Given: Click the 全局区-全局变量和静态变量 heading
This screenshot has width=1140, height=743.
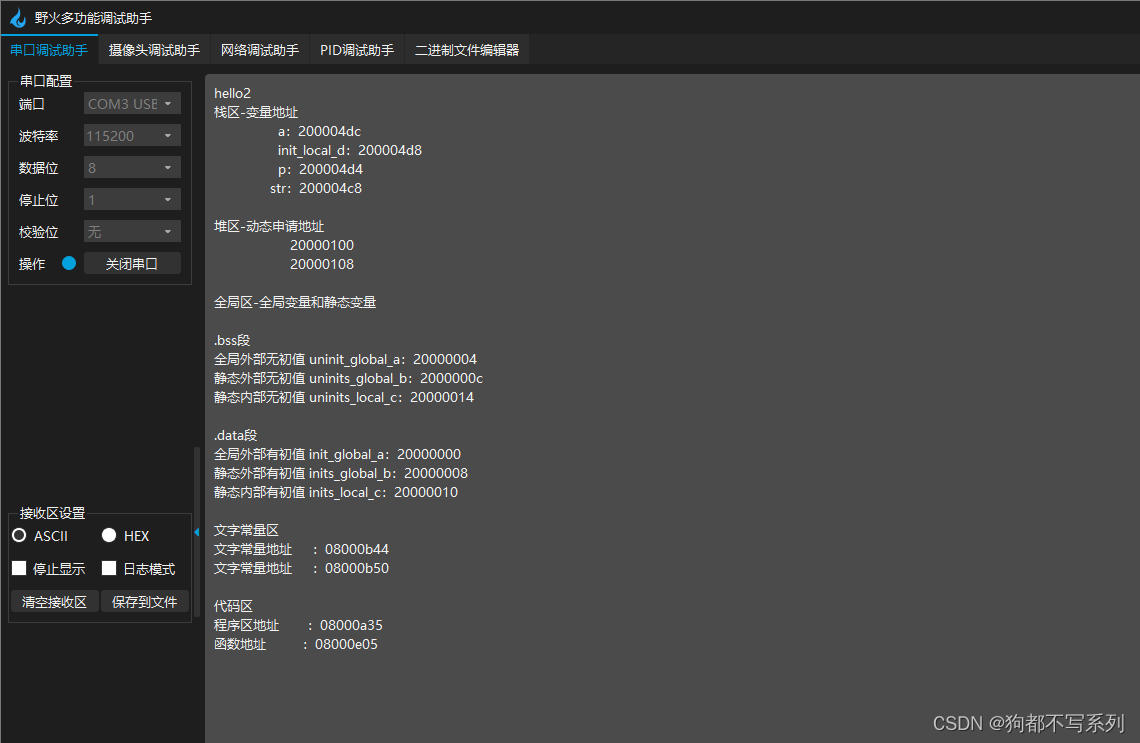Looking at the screenshot, I should point(295,302).
